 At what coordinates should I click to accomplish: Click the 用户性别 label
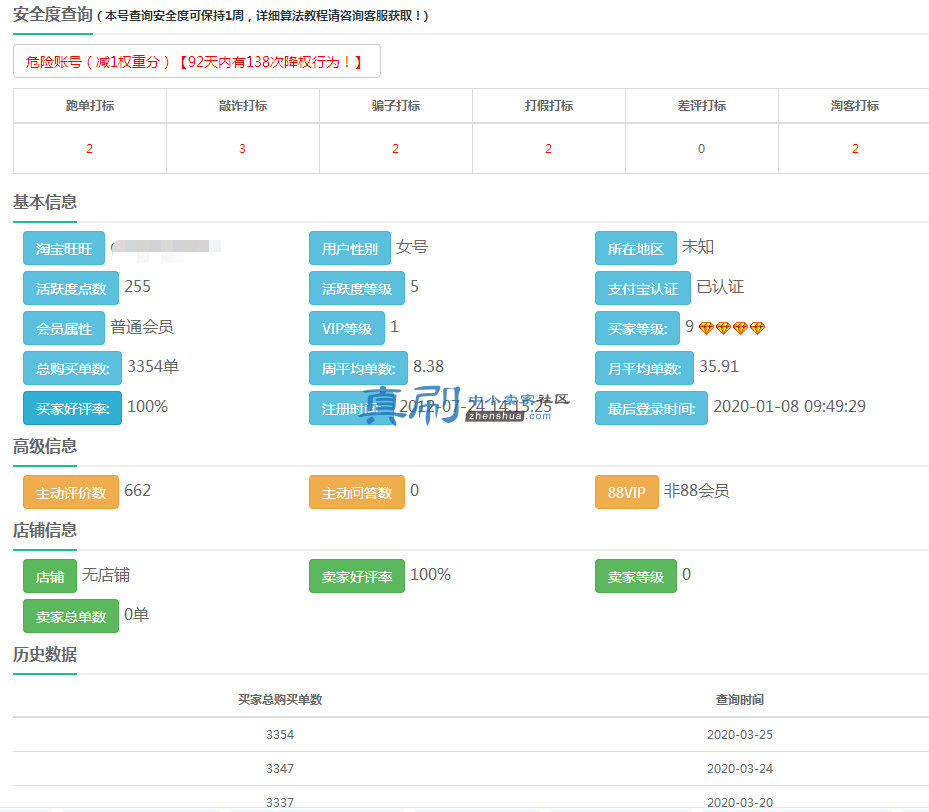pos(350,248)
